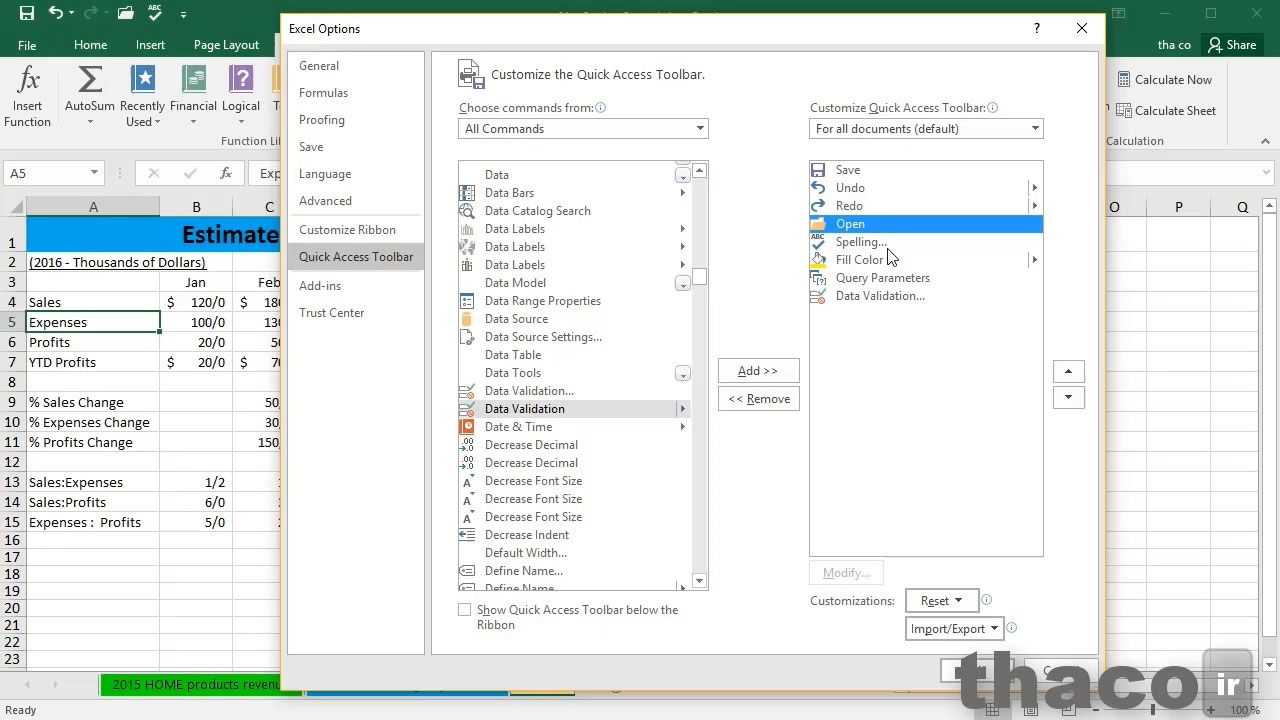This screenshot has height=720, width=1280.
Task: Open the For all documents dropdown
Action: [926, 128]
